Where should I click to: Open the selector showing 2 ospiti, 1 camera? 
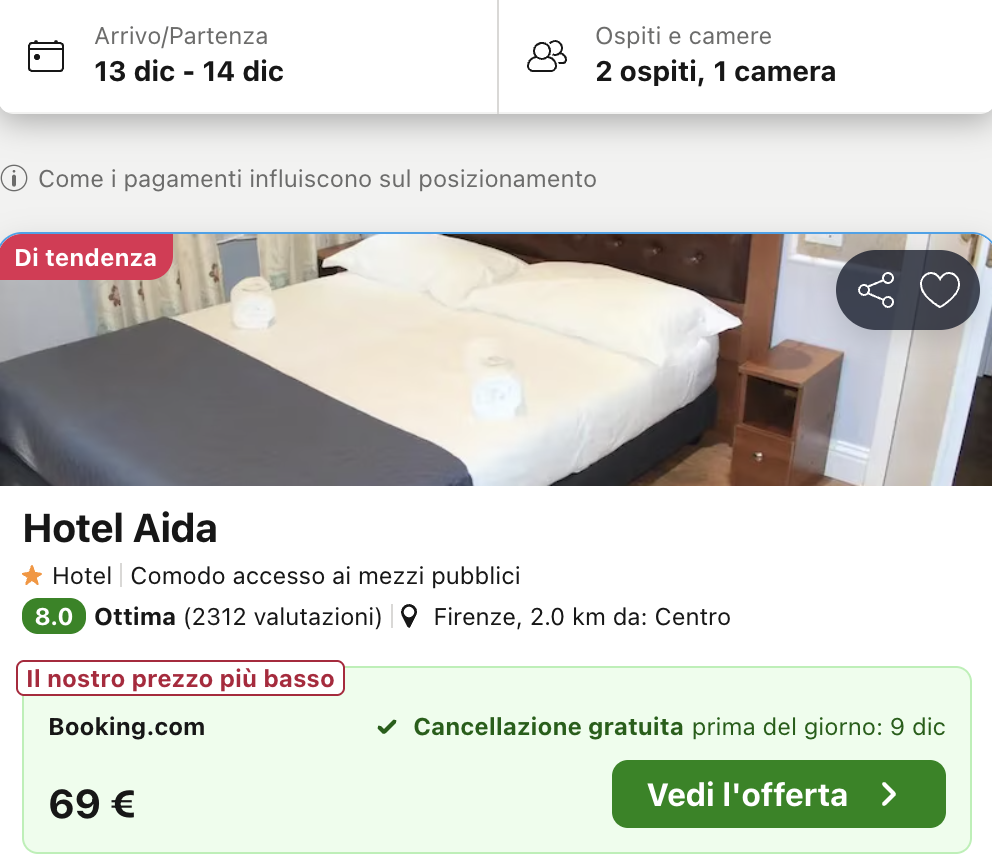point(715,72)
